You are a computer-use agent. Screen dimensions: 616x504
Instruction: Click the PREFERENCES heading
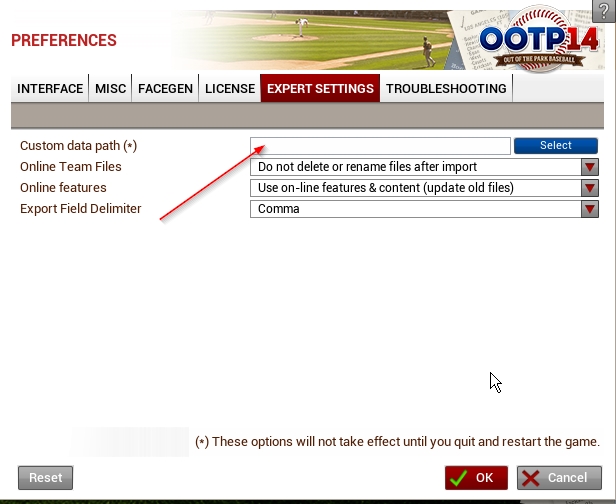click(x=64, y=41)
